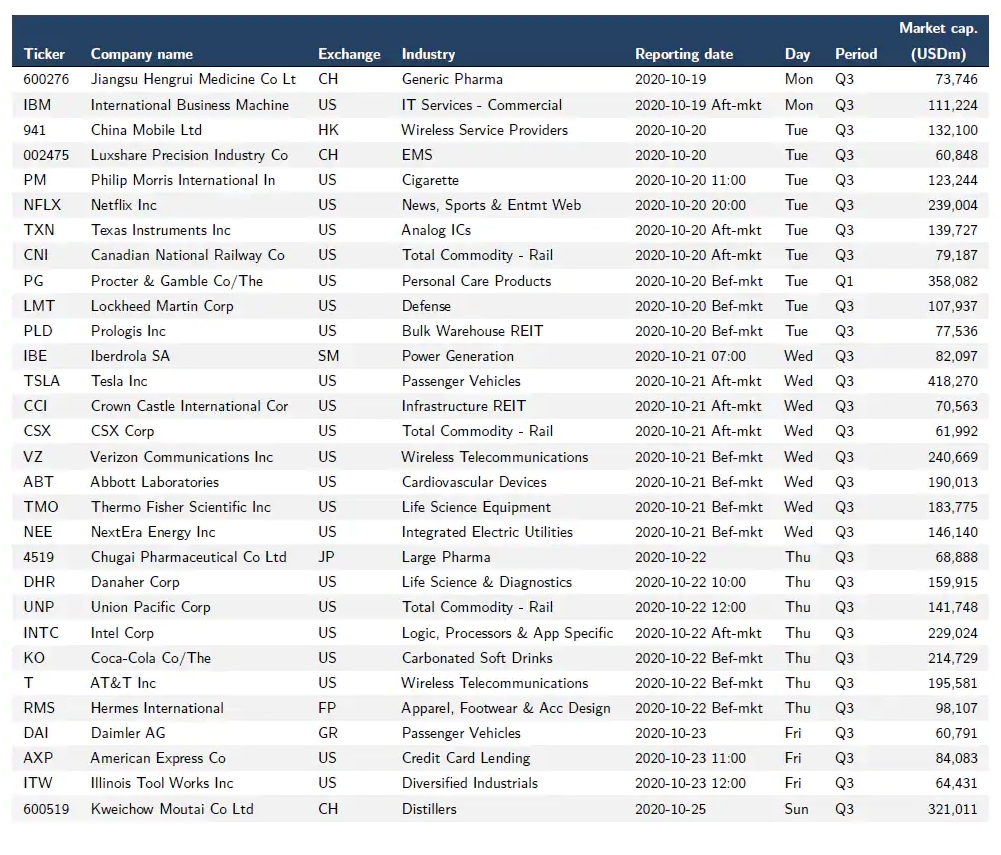The width and height of the screenshot is (1001, 855).
Task: Select Thermo Fisher Scientific Inc cell
Action: 181,507
